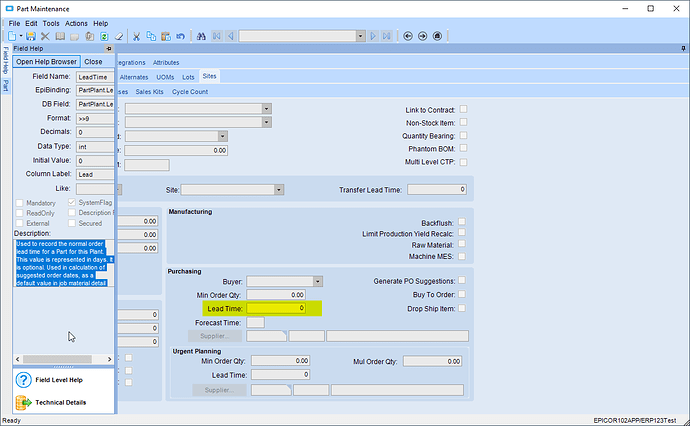Click the Save floppy disk icon
690x426 pixels.
30,36
